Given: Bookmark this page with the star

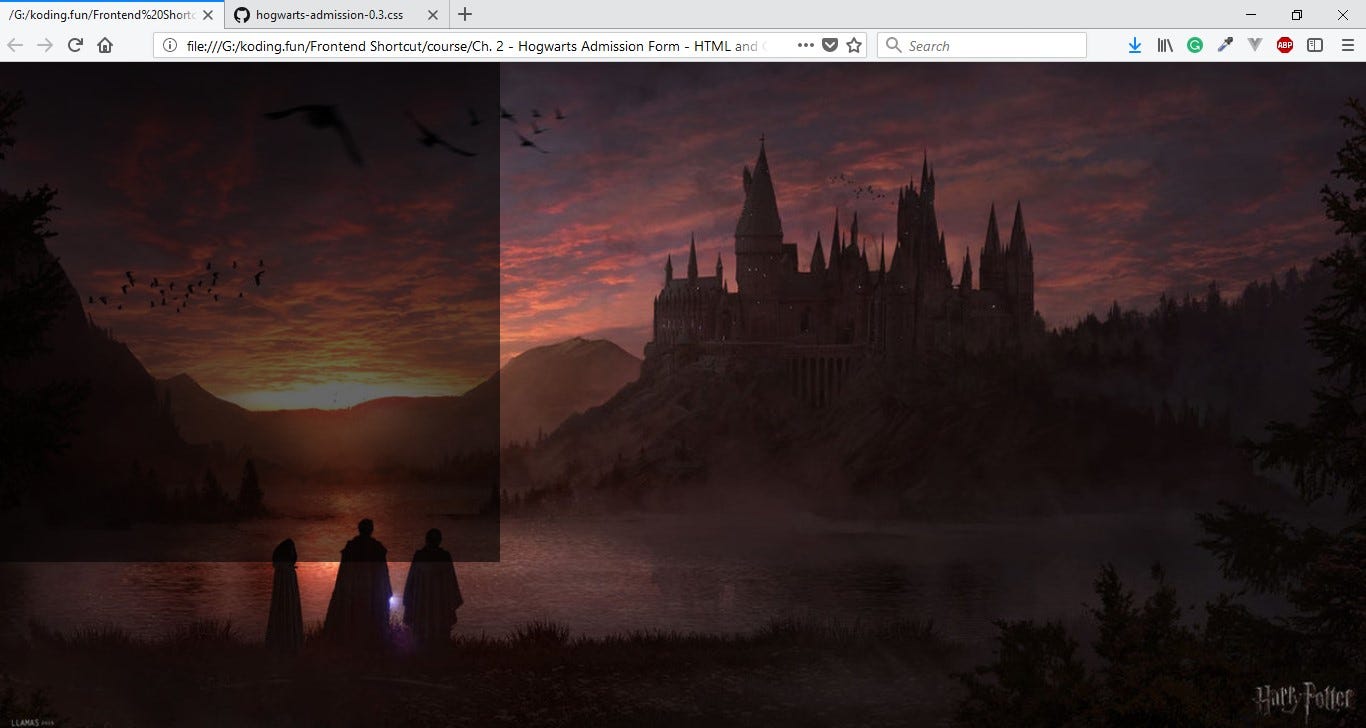Looking at the screenshot, I should [x=854, y=45].
